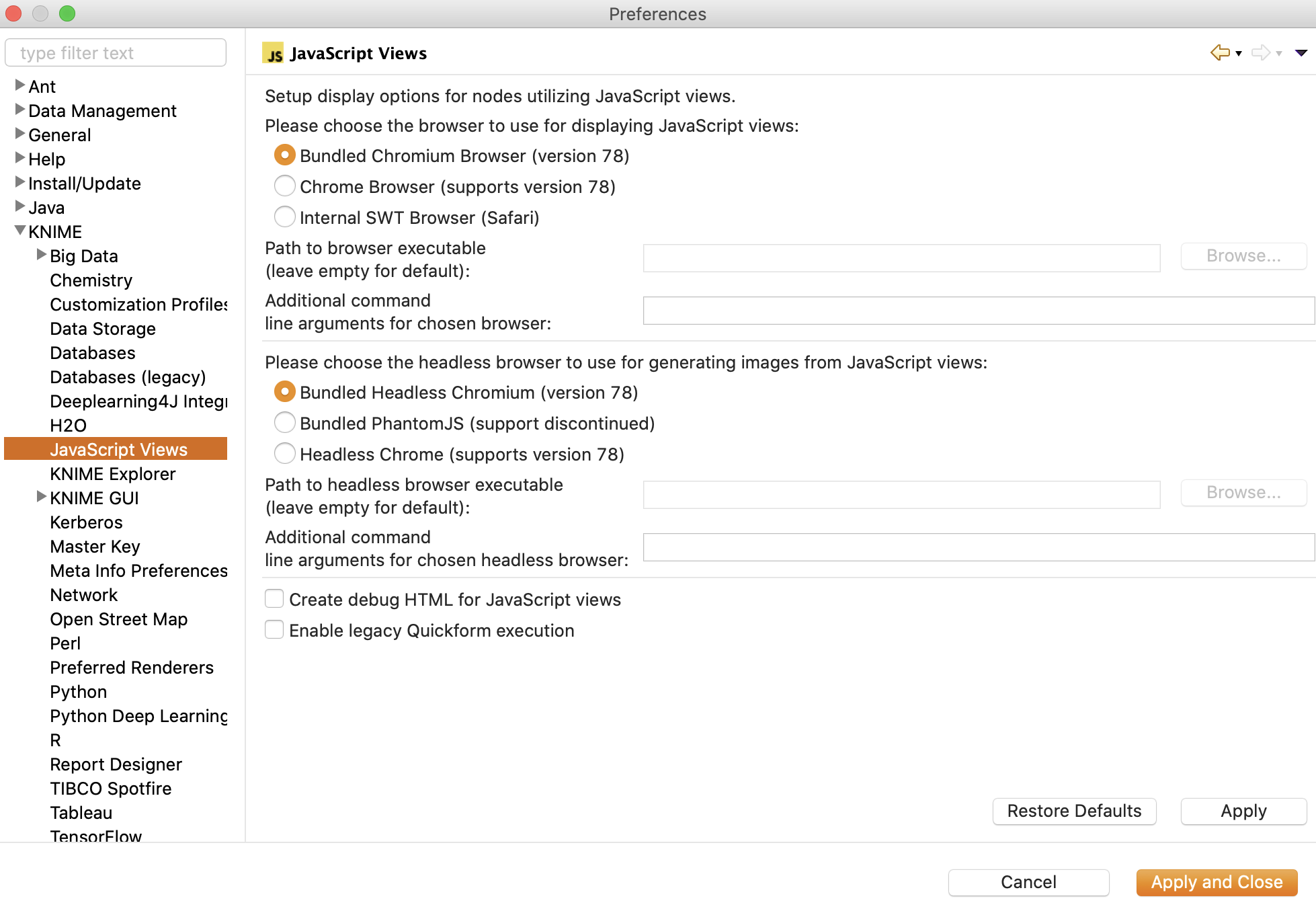Screen dimensions: 1316x913
Task: Expand the KNIME GUI subtree
Action: [x=42, y=497]
